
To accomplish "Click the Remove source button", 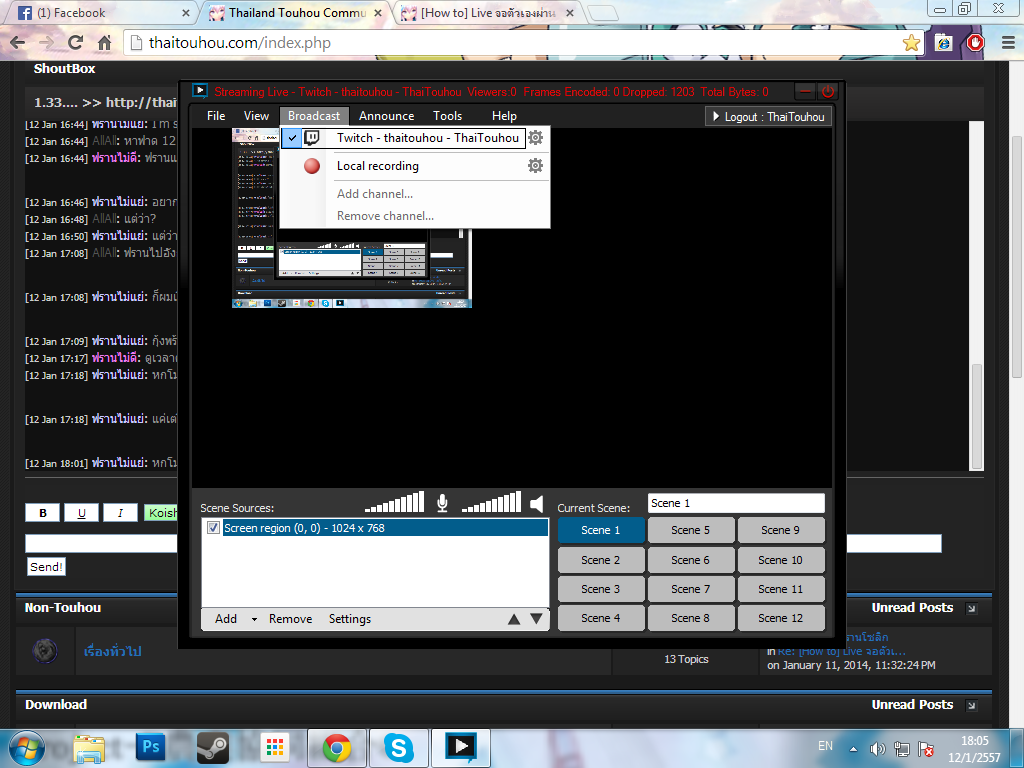I will click(291, 619).
